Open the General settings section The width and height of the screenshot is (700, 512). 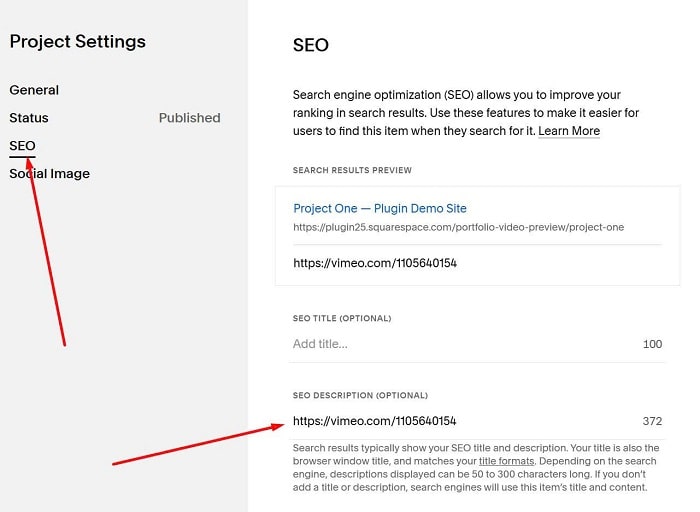point(34,90)
